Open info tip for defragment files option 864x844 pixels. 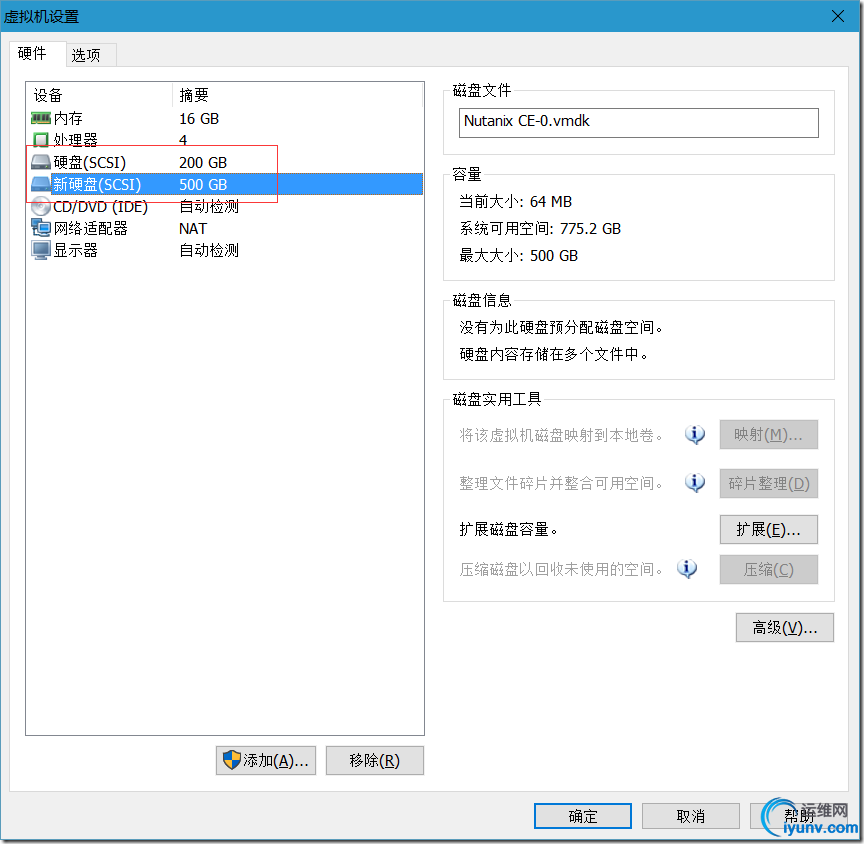(x=694, y=483)
